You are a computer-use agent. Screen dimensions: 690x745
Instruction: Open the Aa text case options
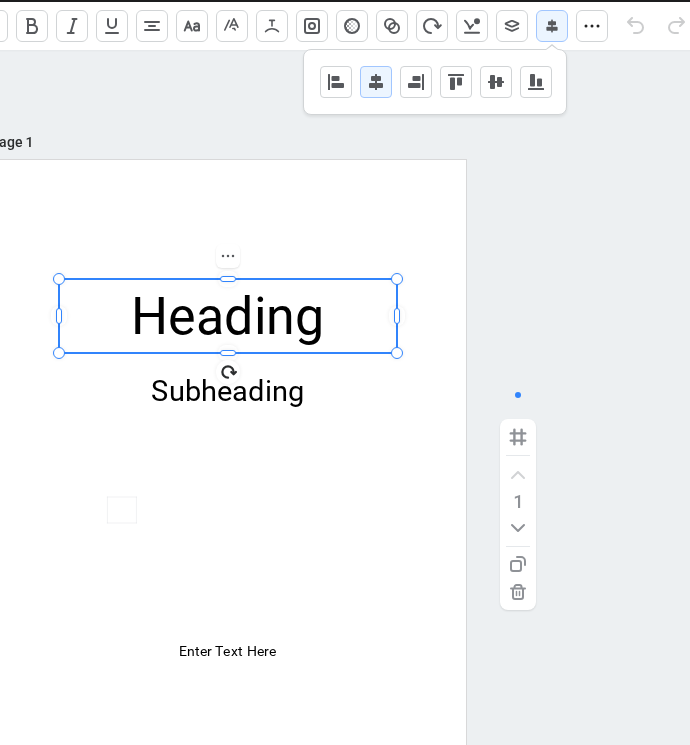pos(192,26)
